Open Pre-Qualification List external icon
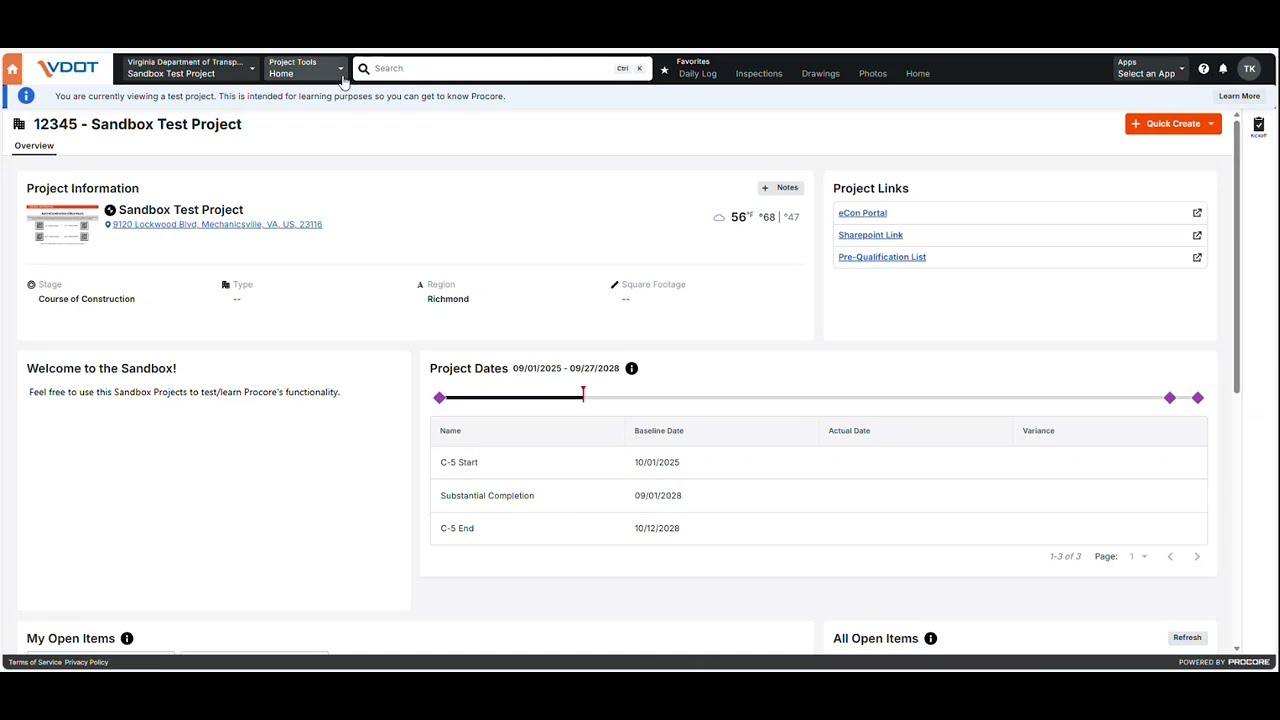Viewport: 1280px width, 720px height. tap(1197, 257)
